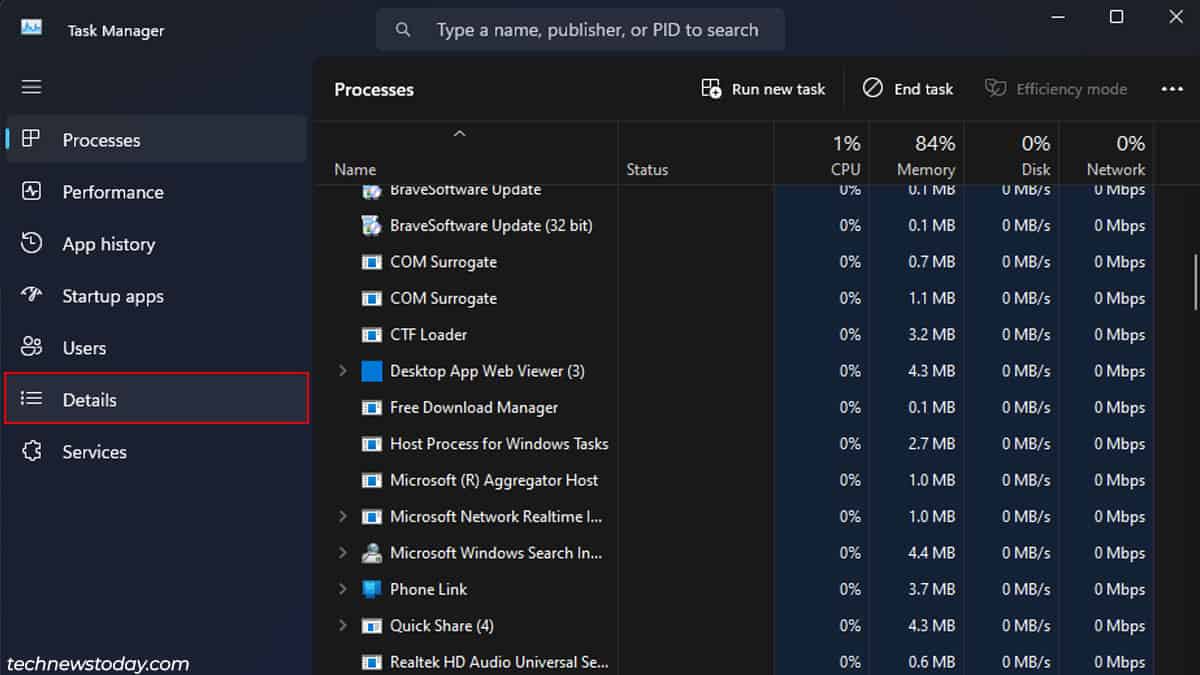Image resolution: width=1200 pixels, height=675 pixels.
Task: Click the End task button label
Action: pos(923,89)
